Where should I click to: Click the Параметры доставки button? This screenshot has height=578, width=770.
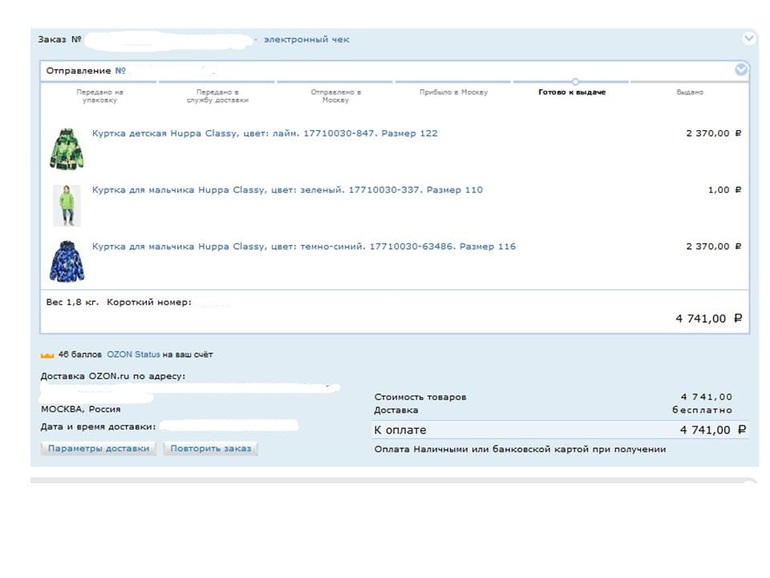point(98,448)
